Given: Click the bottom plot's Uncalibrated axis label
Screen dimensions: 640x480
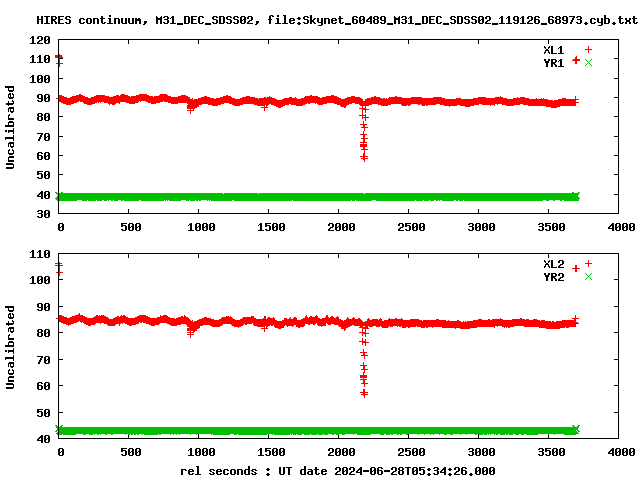Looking at the screenshot, I should [x=10, y=347].
